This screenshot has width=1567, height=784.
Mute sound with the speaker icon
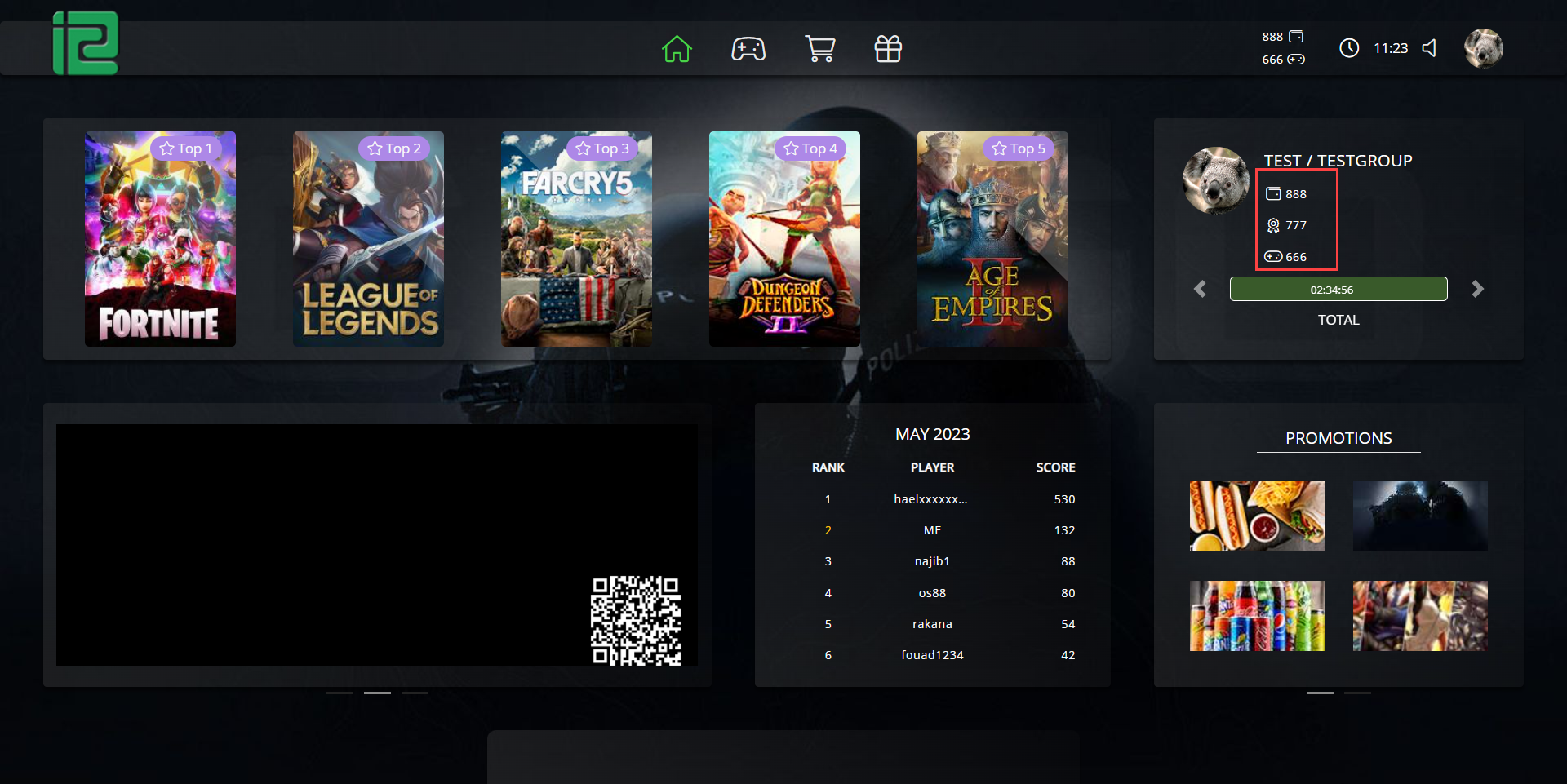[x=1429, y=48]
